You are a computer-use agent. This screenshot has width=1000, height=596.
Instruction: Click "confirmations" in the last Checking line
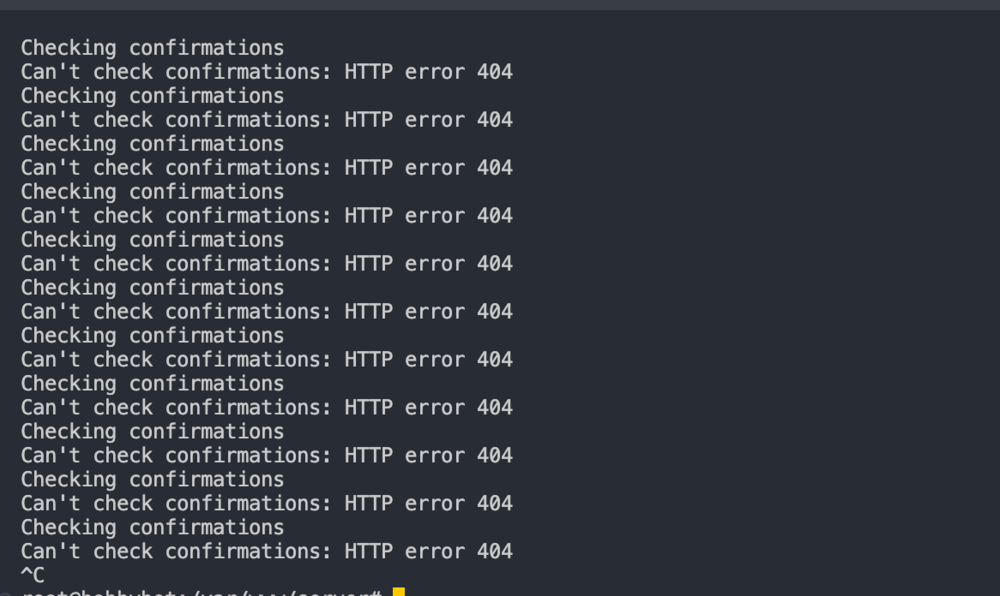pyautogui.click(x=206, y=527)
